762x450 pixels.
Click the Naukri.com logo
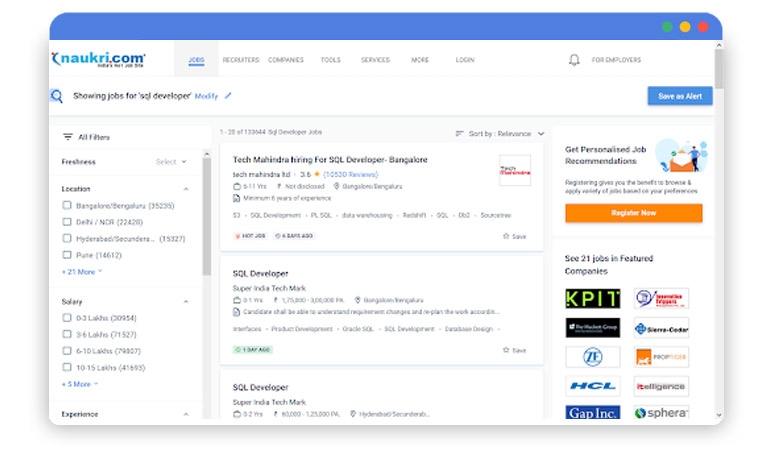click(98, 59)
